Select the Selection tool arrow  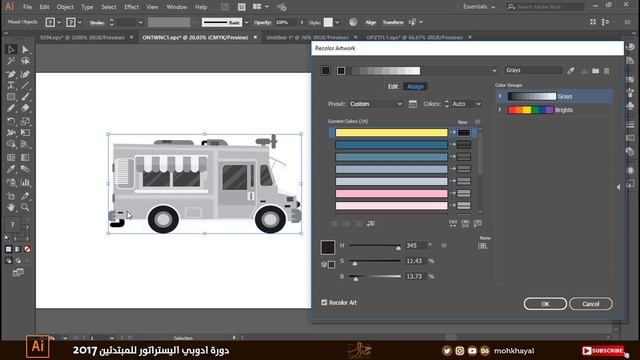point(11,49)
